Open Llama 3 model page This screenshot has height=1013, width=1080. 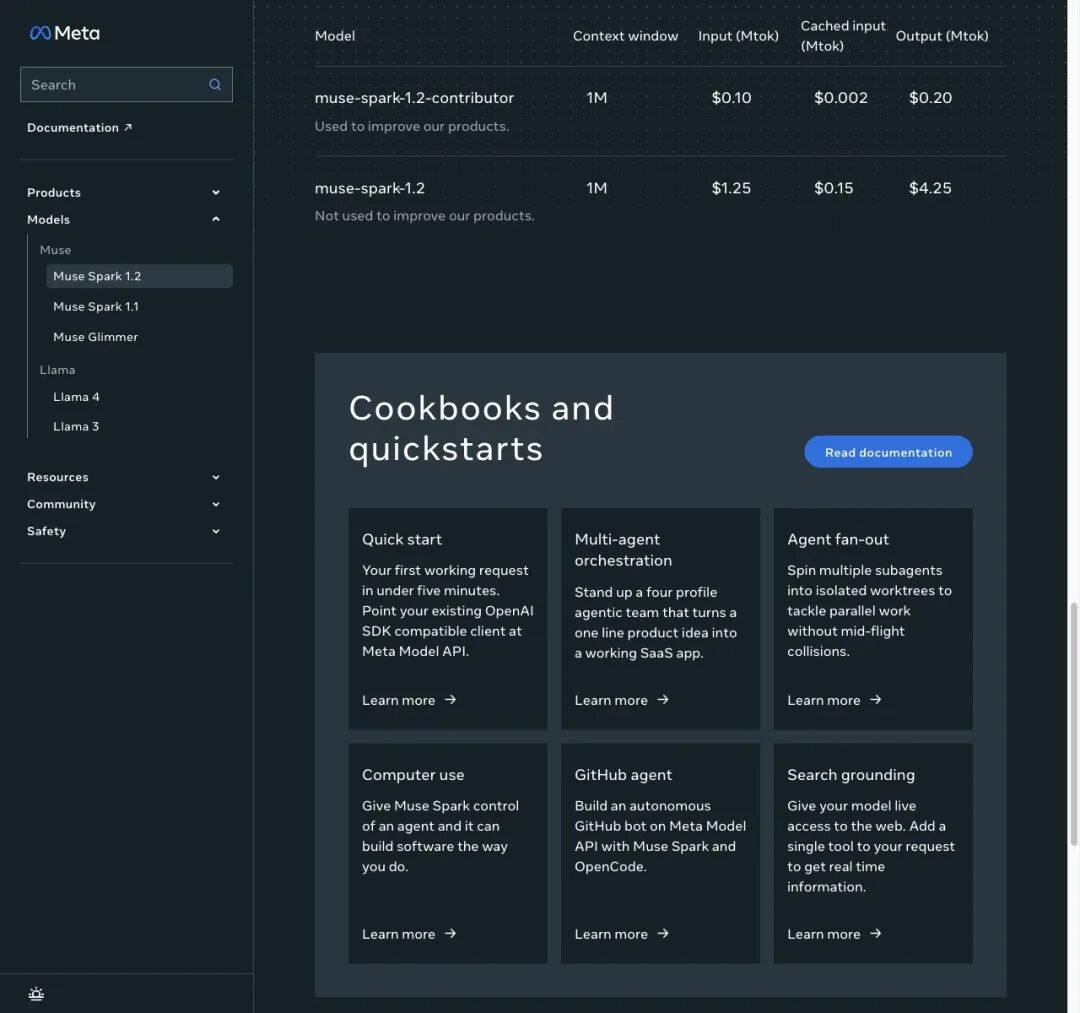(76, 426)
